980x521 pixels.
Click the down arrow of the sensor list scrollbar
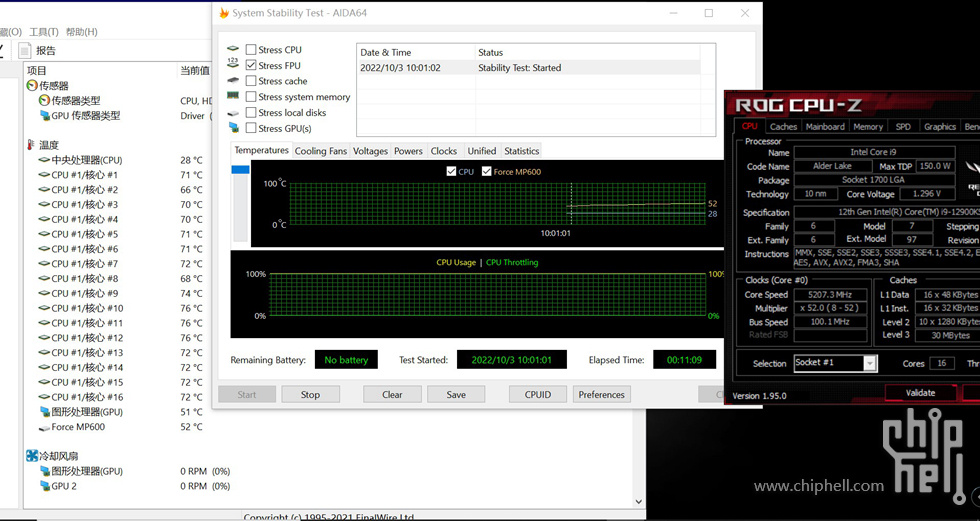[x=638, y=501]
